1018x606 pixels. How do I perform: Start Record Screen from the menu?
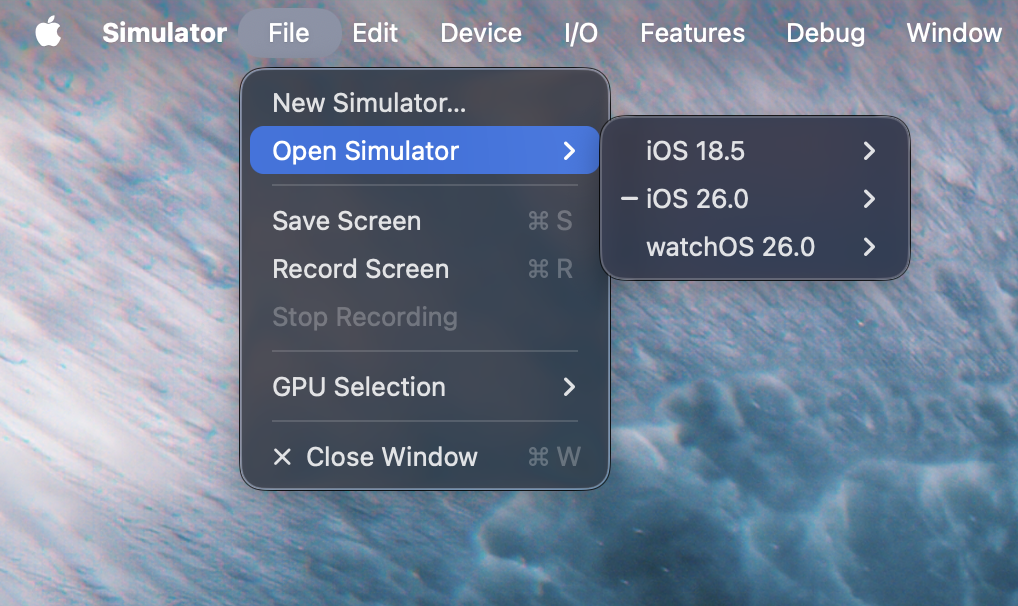(360, 269)
